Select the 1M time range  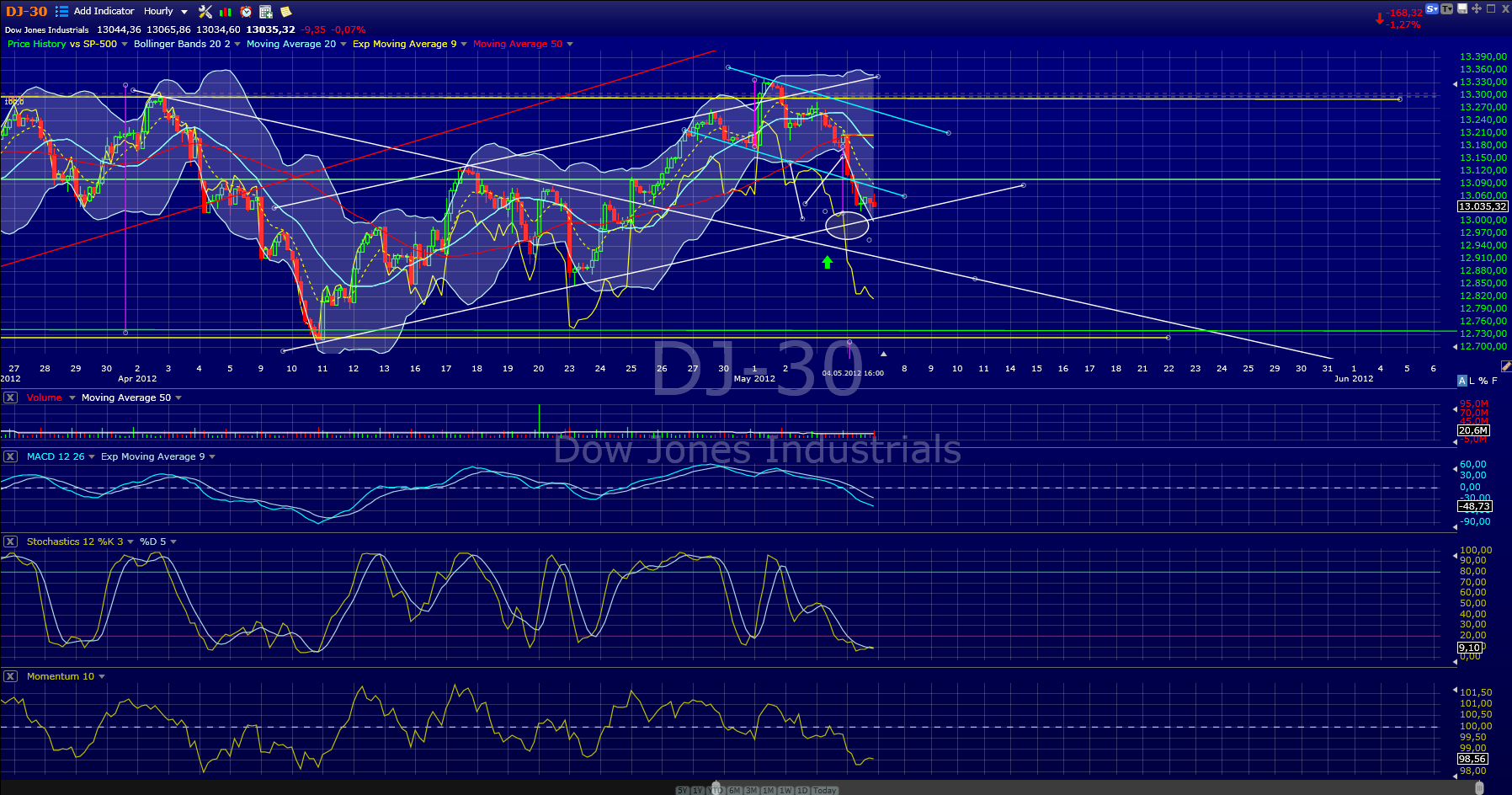pos(769,791)
